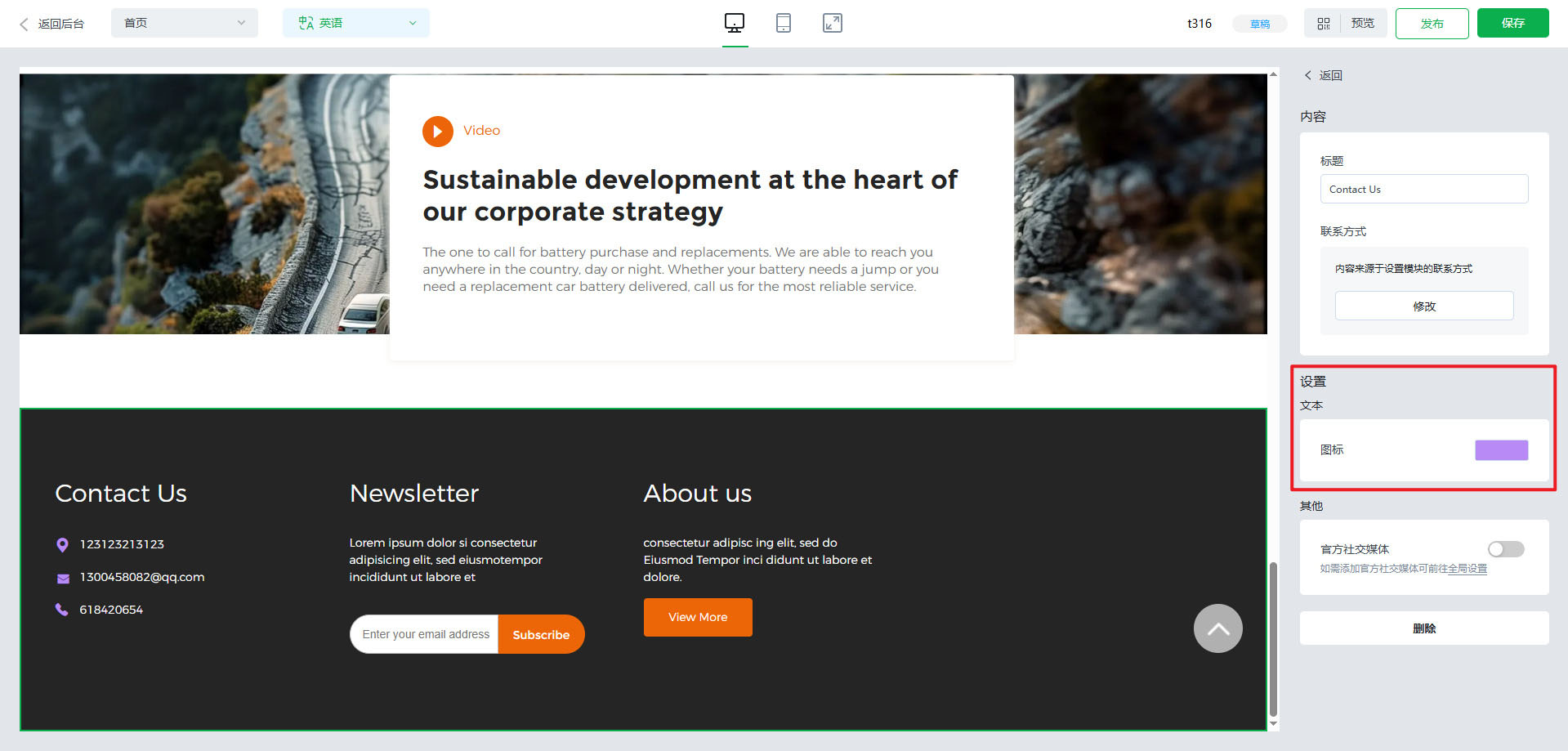Click the location pin icon in Contact Us
Screen dimensions: 1568x751
tap(62, 545)
